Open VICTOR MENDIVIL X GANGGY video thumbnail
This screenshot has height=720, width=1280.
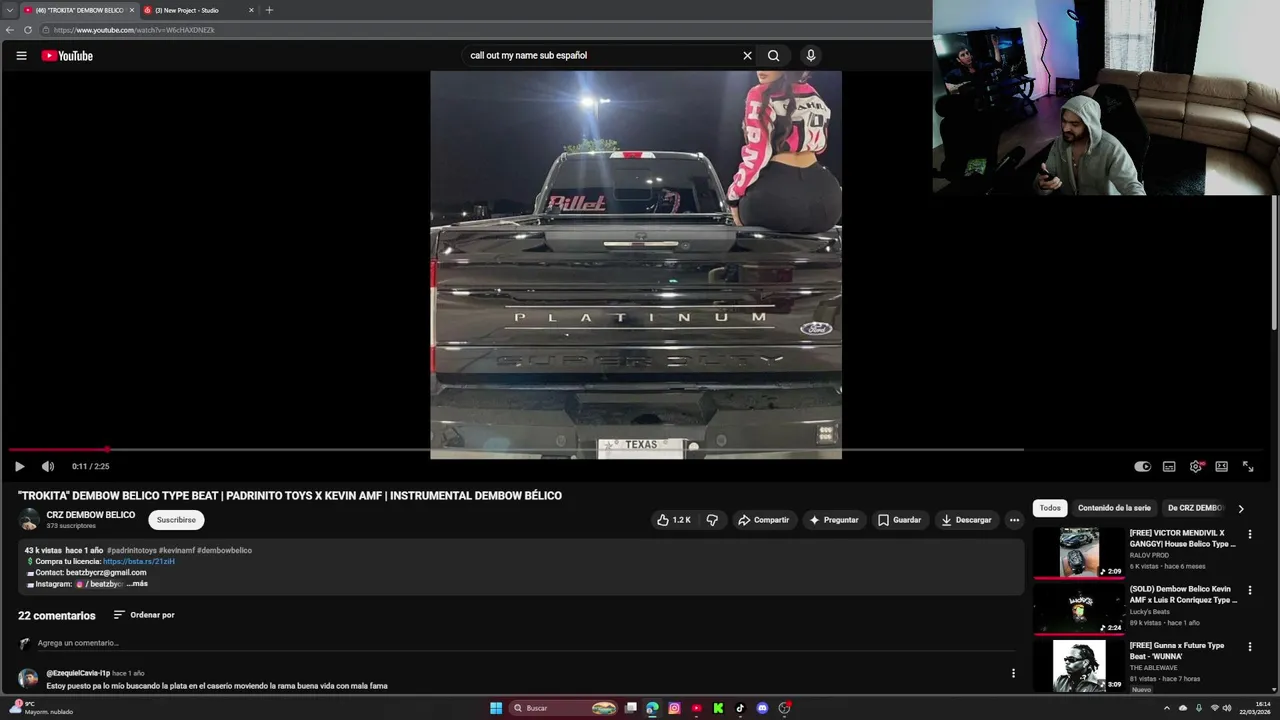pos(1079,552)
